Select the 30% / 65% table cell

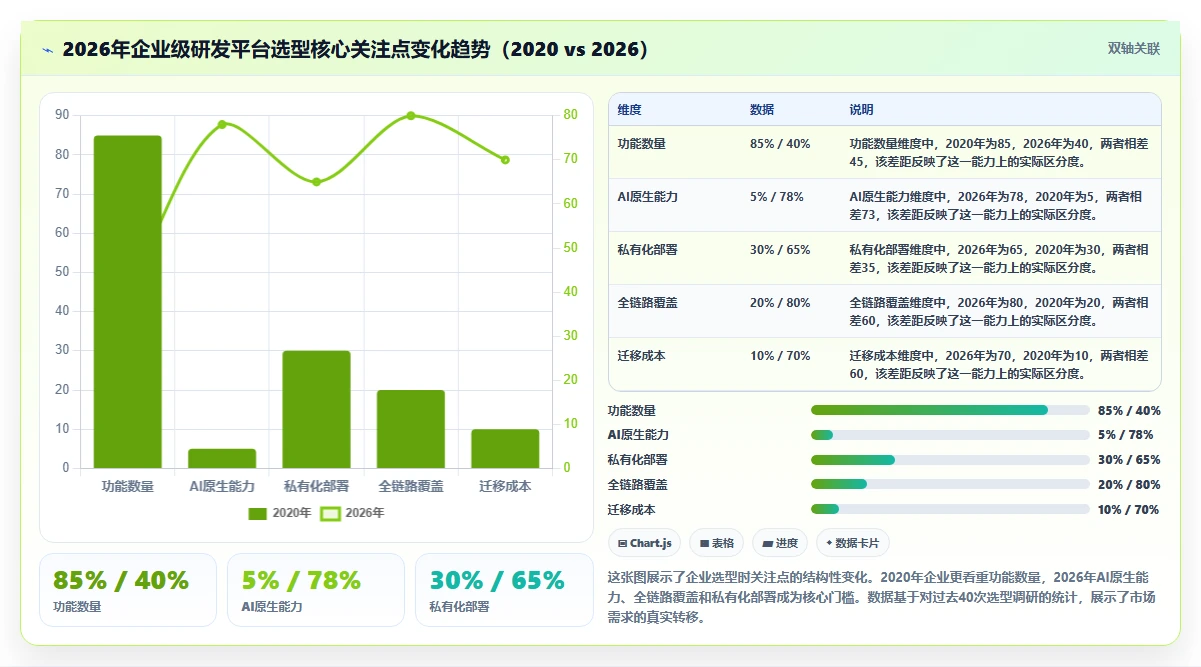pos(780,250)
